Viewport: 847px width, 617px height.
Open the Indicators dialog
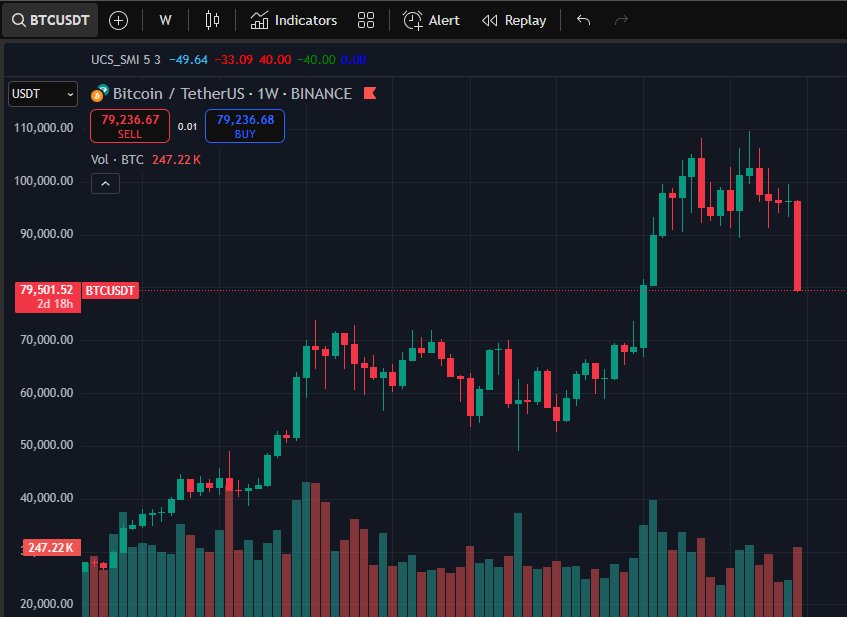tap(294, 21)
